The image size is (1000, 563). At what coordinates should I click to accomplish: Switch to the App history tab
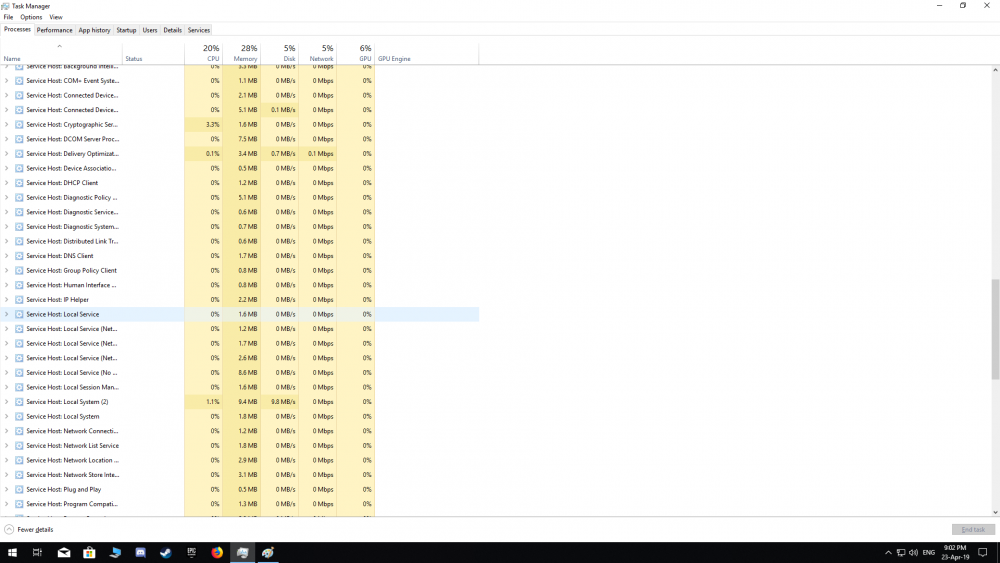click(x=94, y=30)
